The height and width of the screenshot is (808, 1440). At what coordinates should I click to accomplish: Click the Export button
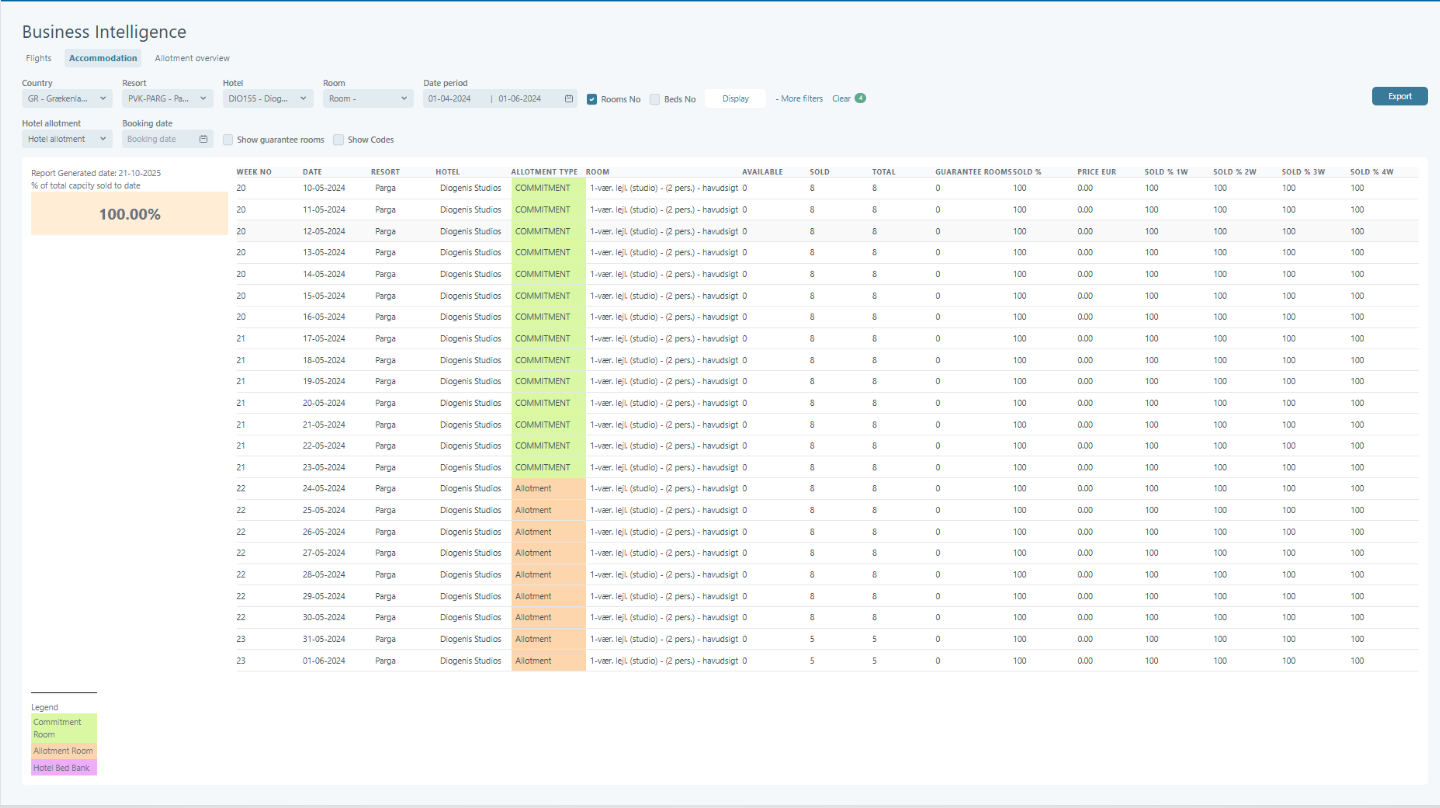tap(1399, 96)
